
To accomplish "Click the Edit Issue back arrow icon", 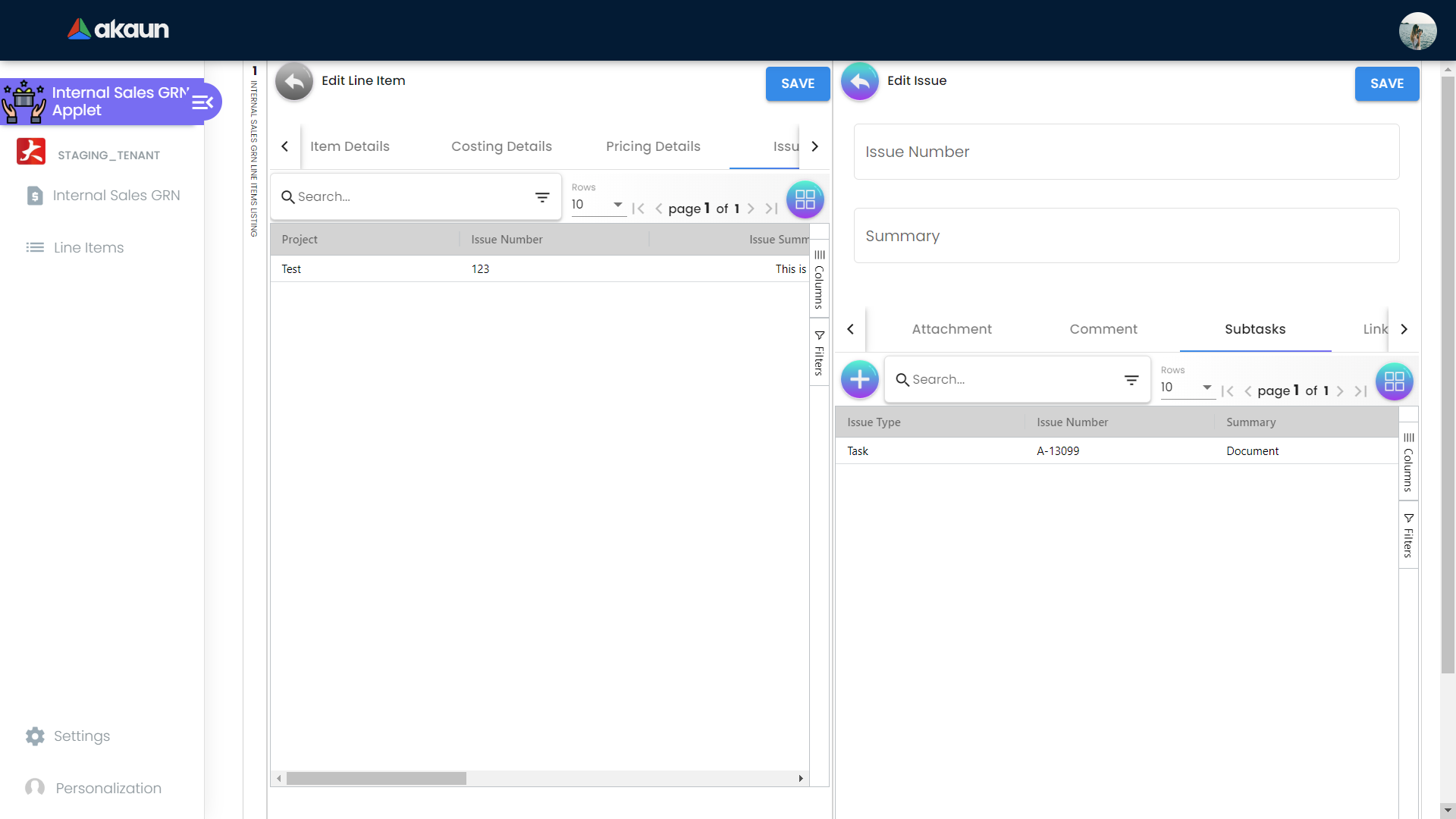I will 859,81.
